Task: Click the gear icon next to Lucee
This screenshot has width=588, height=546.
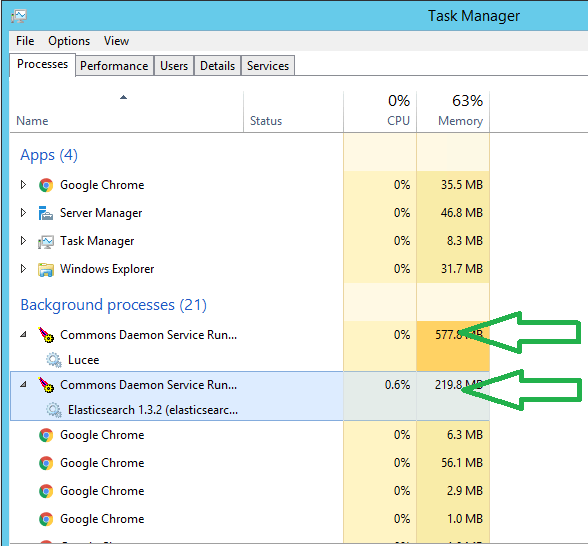Action: point(54,360)
